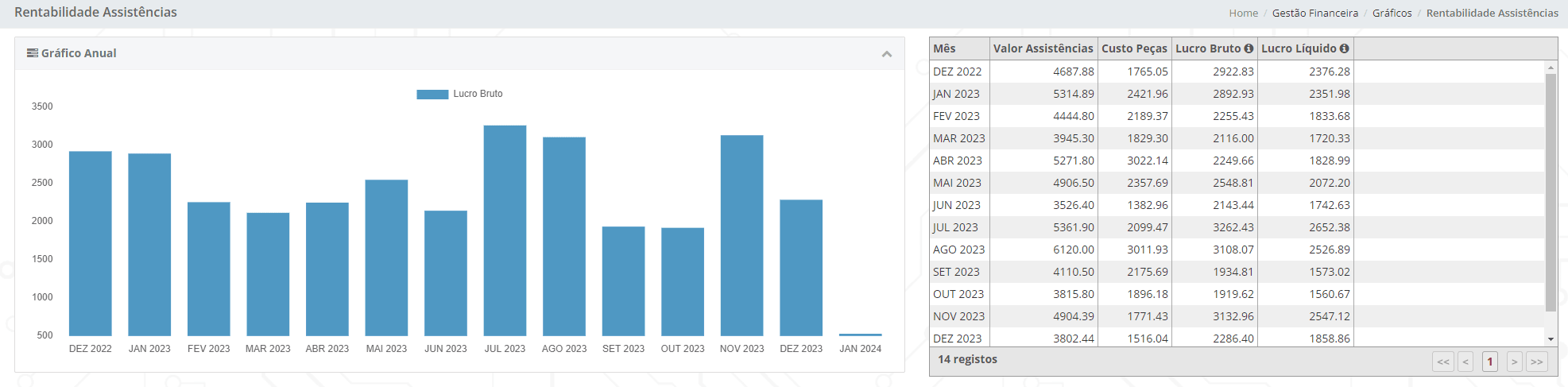Sort by Valor Assistências column header
The image size is (1568, 387).
[x=1043, y=48]
